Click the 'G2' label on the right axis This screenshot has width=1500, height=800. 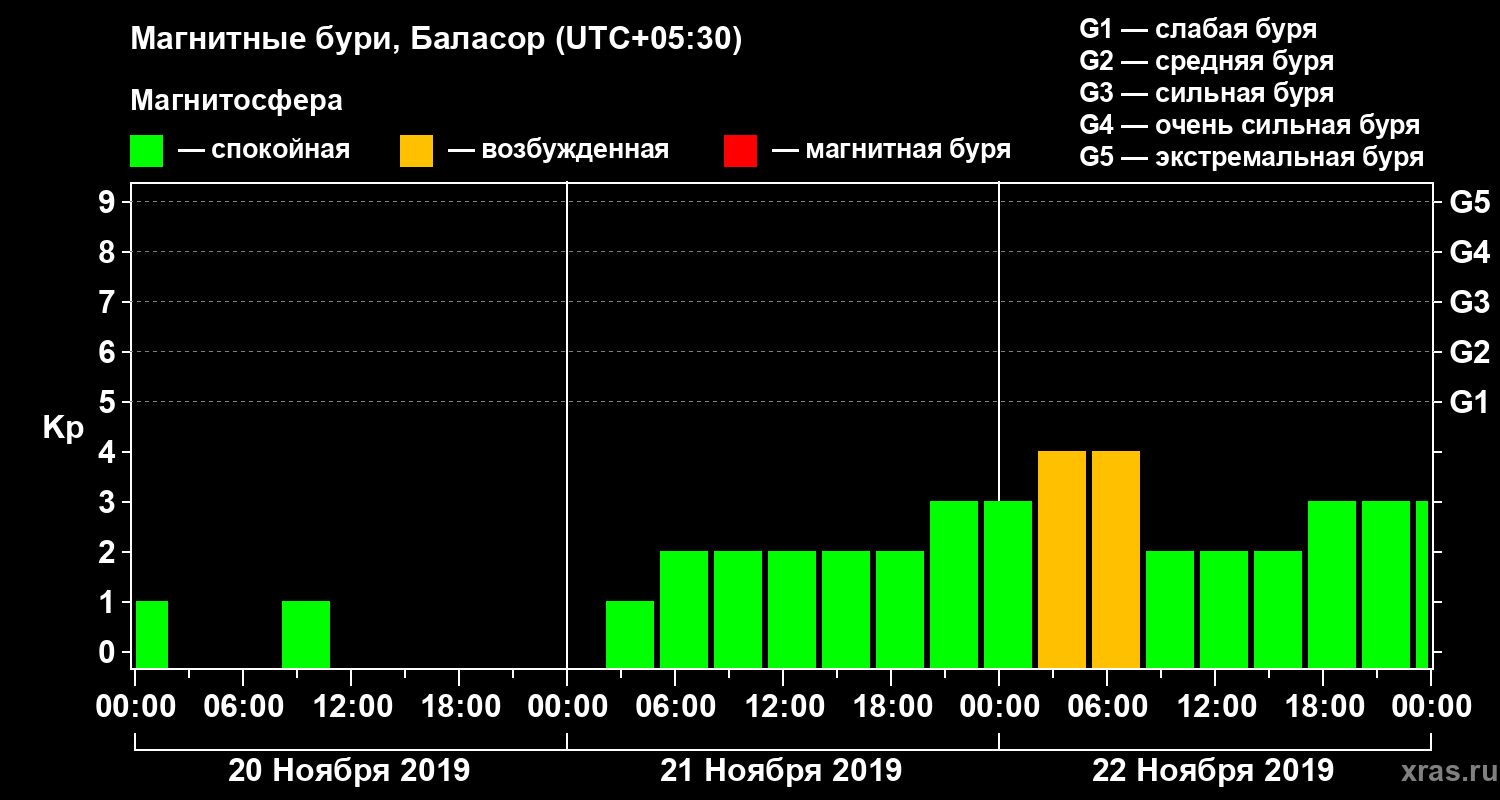pyautogui.click(x=1469, y=352)
